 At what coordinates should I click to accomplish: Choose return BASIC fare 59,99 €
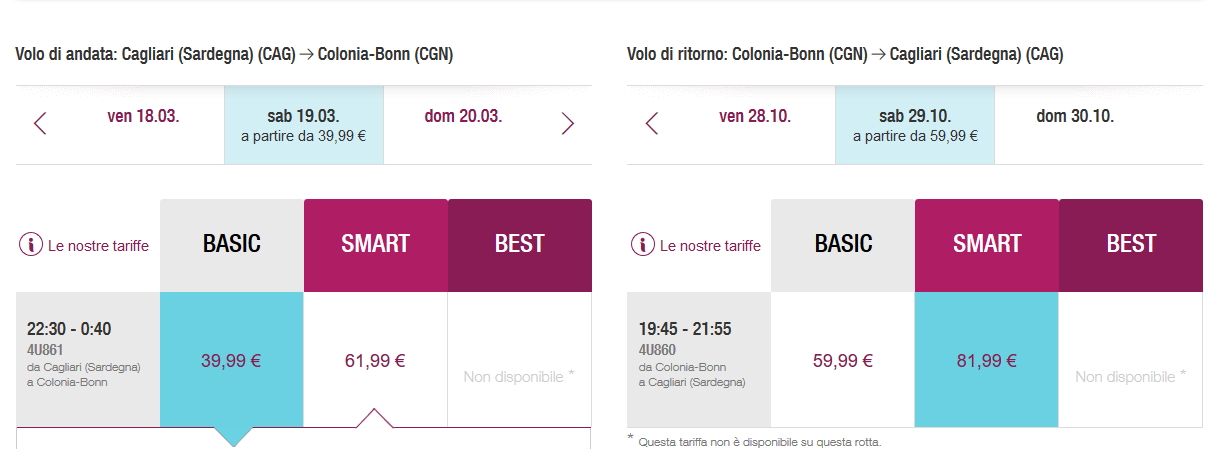(x=843, y=361)
